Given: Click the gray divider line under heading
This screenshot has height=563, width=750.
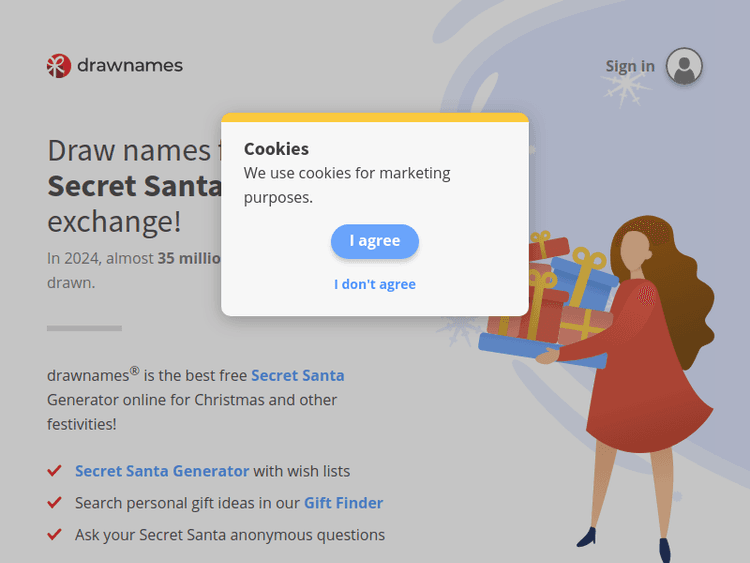Looking at the screenshot, I should point(84,328).
